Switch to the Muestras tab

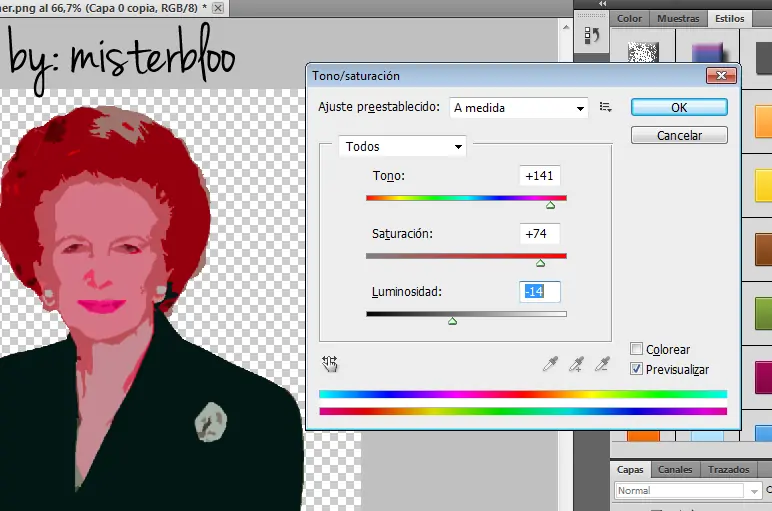tap(678, 19)
